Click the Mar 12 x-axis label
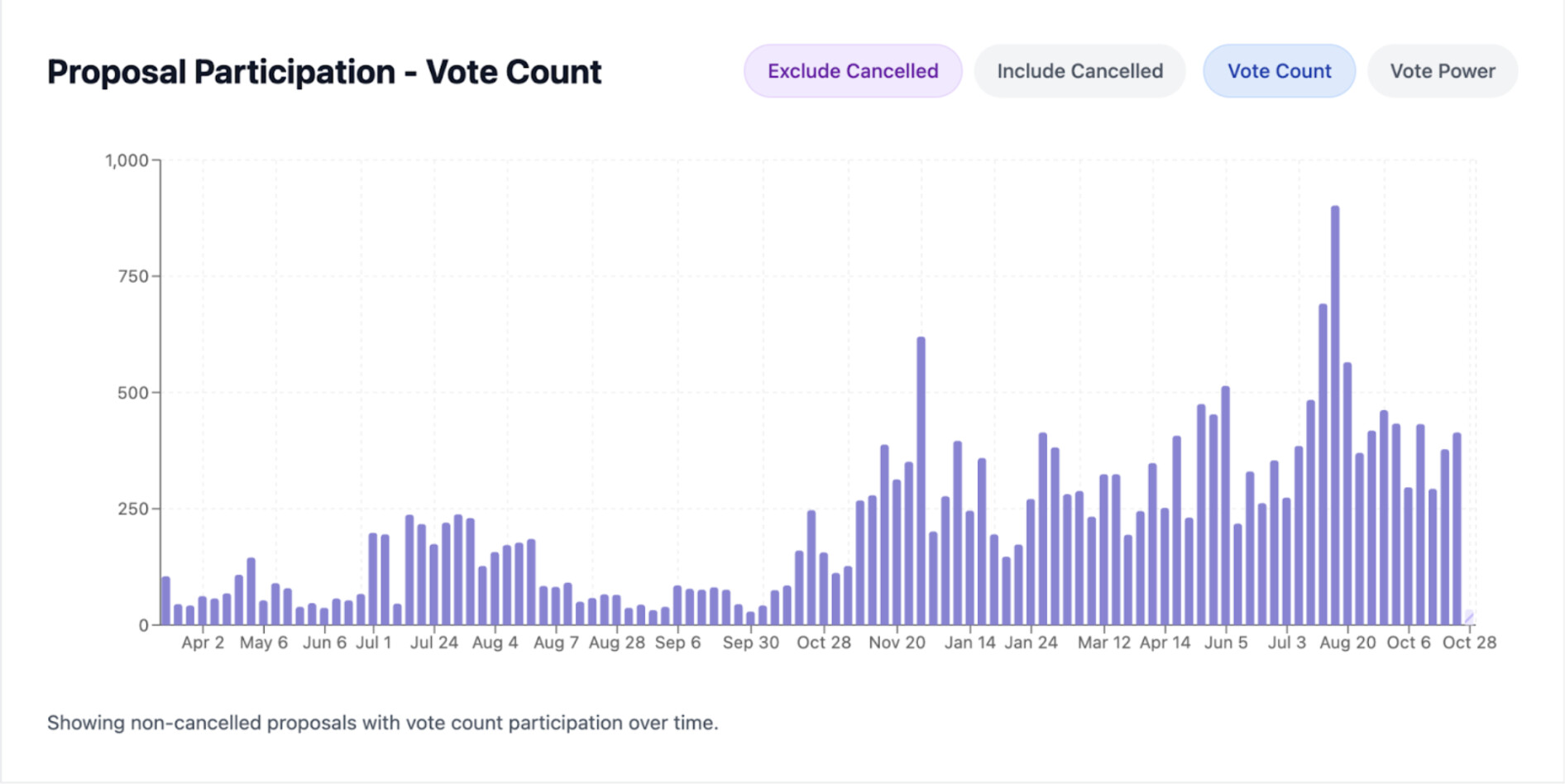 pos(1103,643)
